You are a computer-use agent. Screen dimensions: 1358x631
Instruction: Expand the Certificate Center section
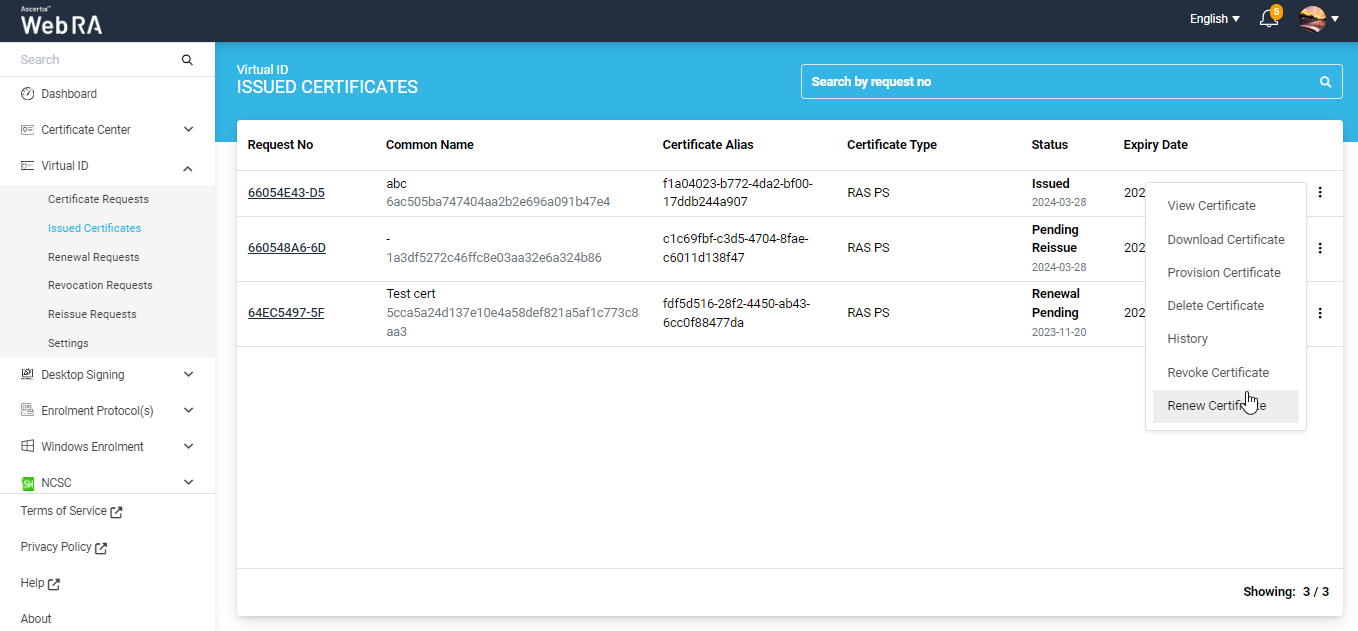point(188,130)
